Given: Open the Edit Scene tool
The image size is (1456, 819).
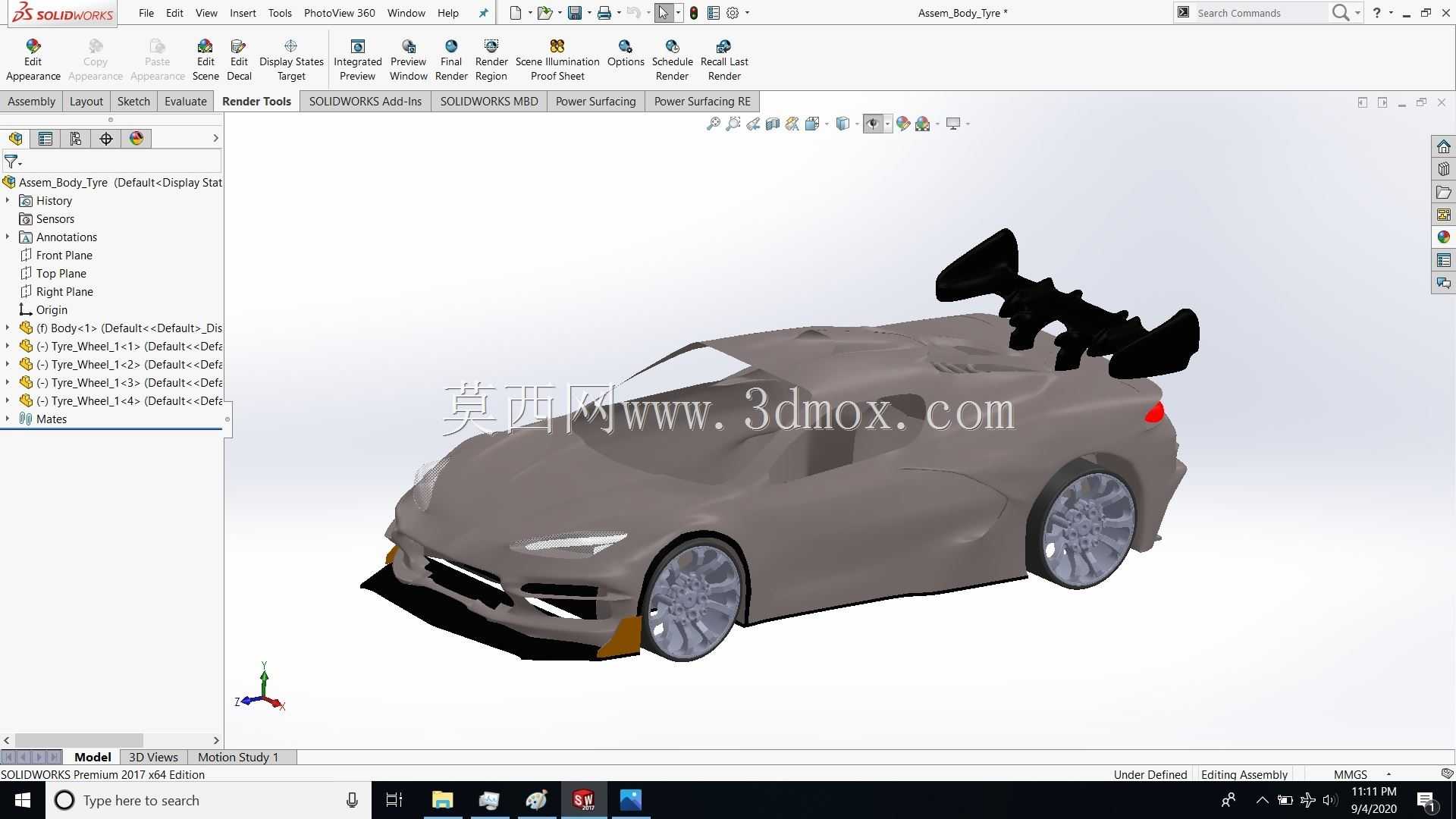Looking at the screenshot, I should (x=206, y=60).
